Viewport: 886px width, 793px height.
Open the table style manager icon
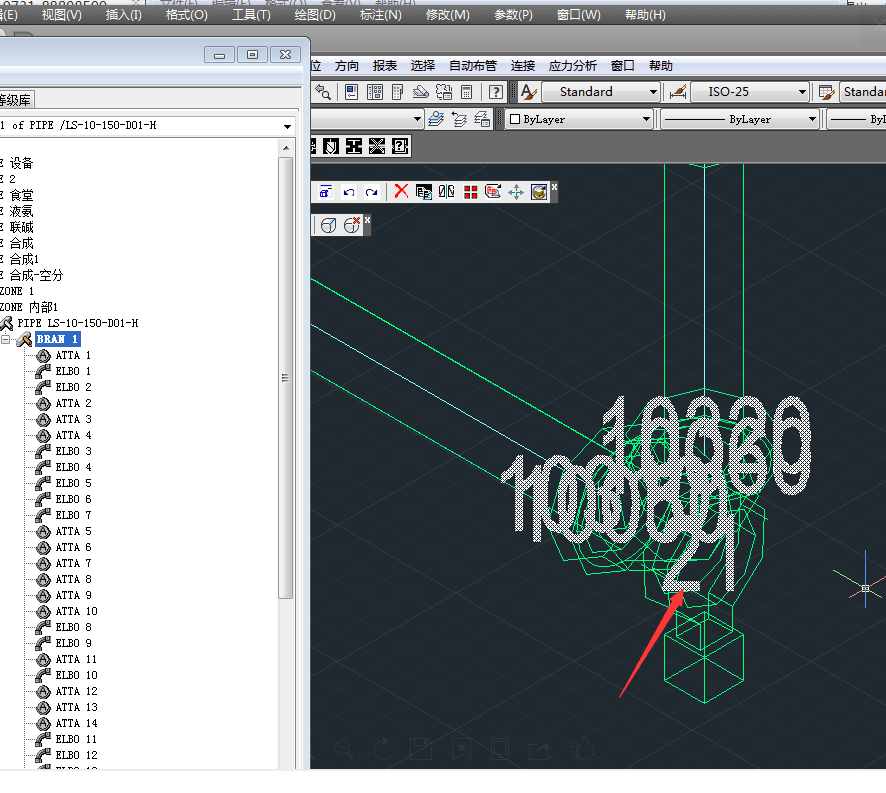827,92
